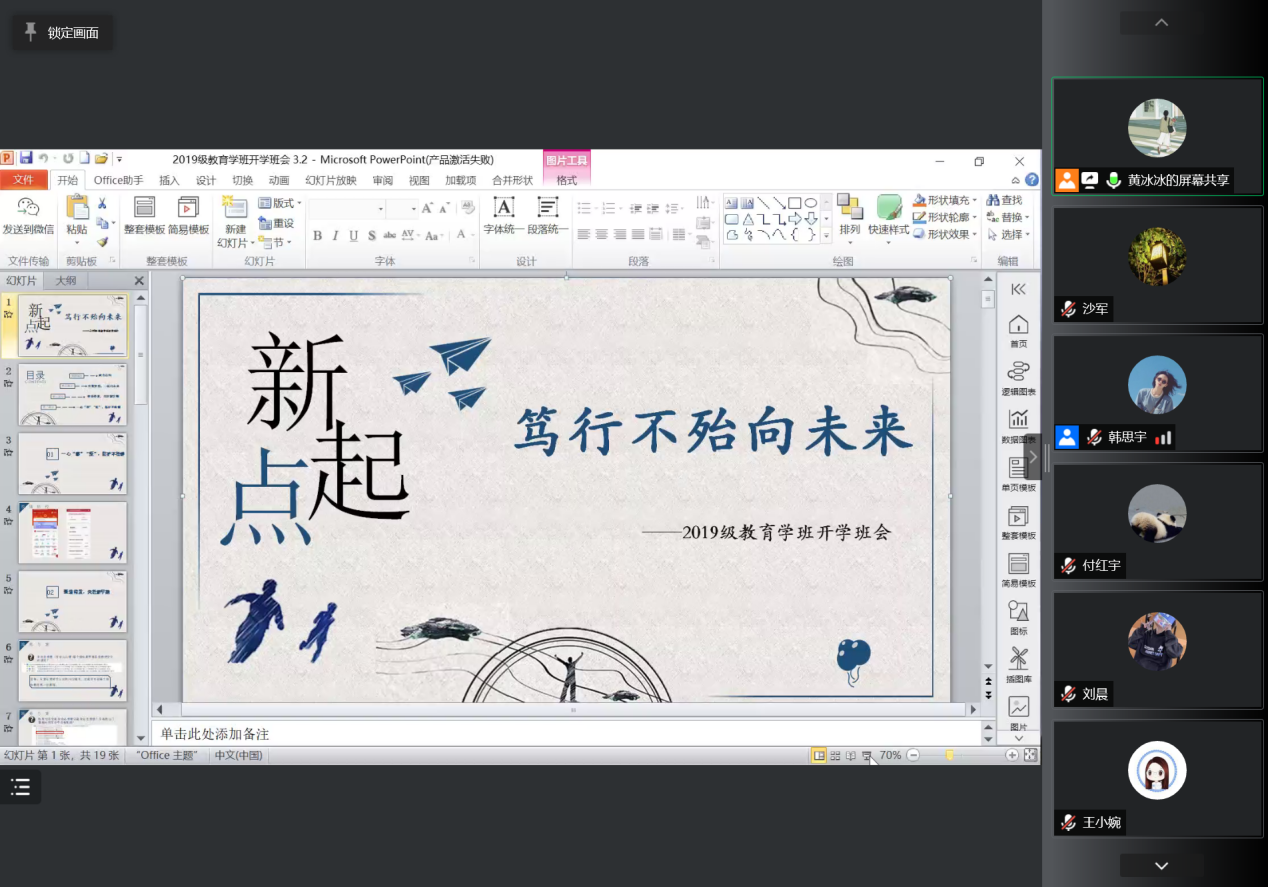Viewport: 1268px width, 887px height.
Task: Open the 数据图表 sidebar panel
Action: point(1018,421)
